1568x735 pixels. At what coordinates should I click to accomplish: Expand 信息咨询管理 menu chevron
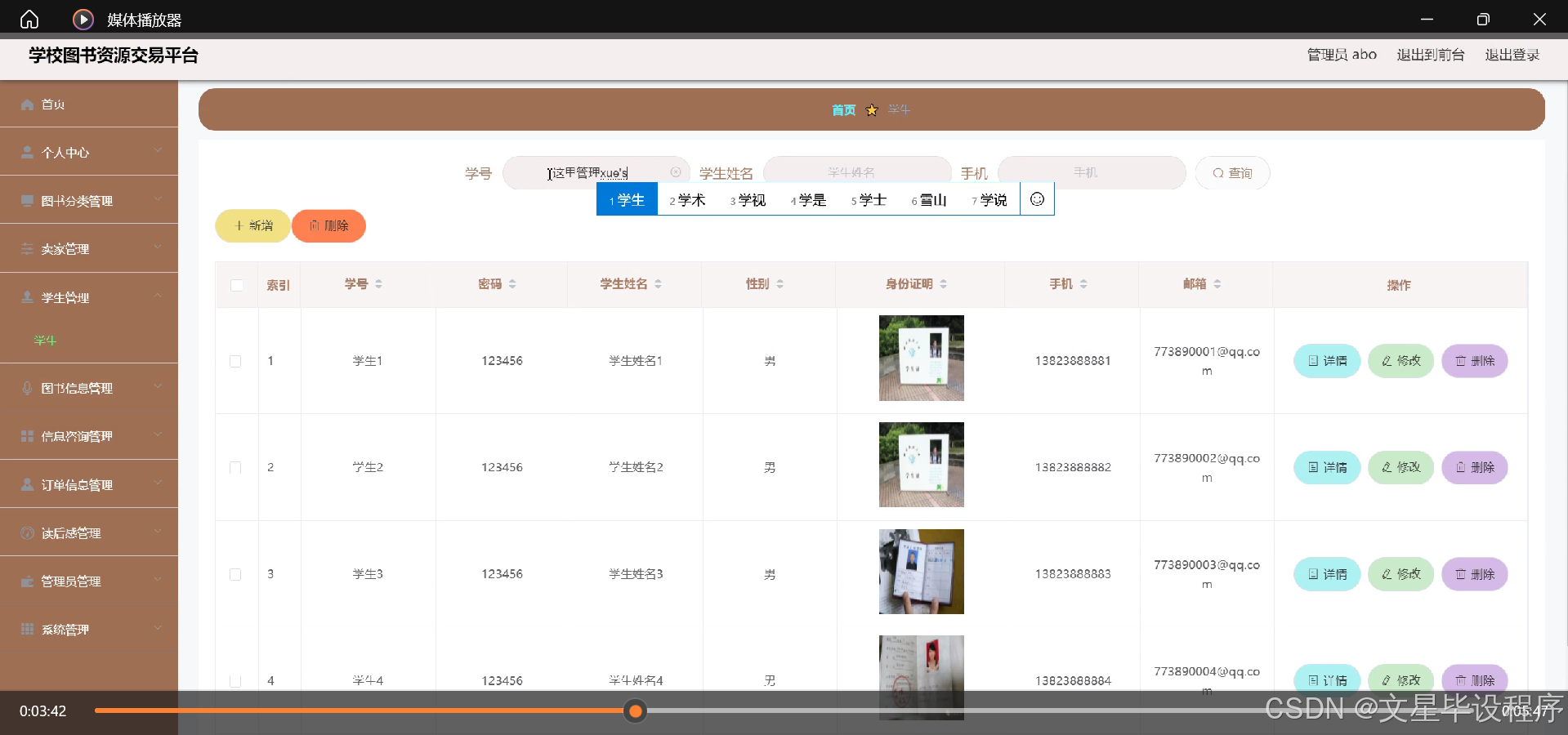click(x=158, y=434)
